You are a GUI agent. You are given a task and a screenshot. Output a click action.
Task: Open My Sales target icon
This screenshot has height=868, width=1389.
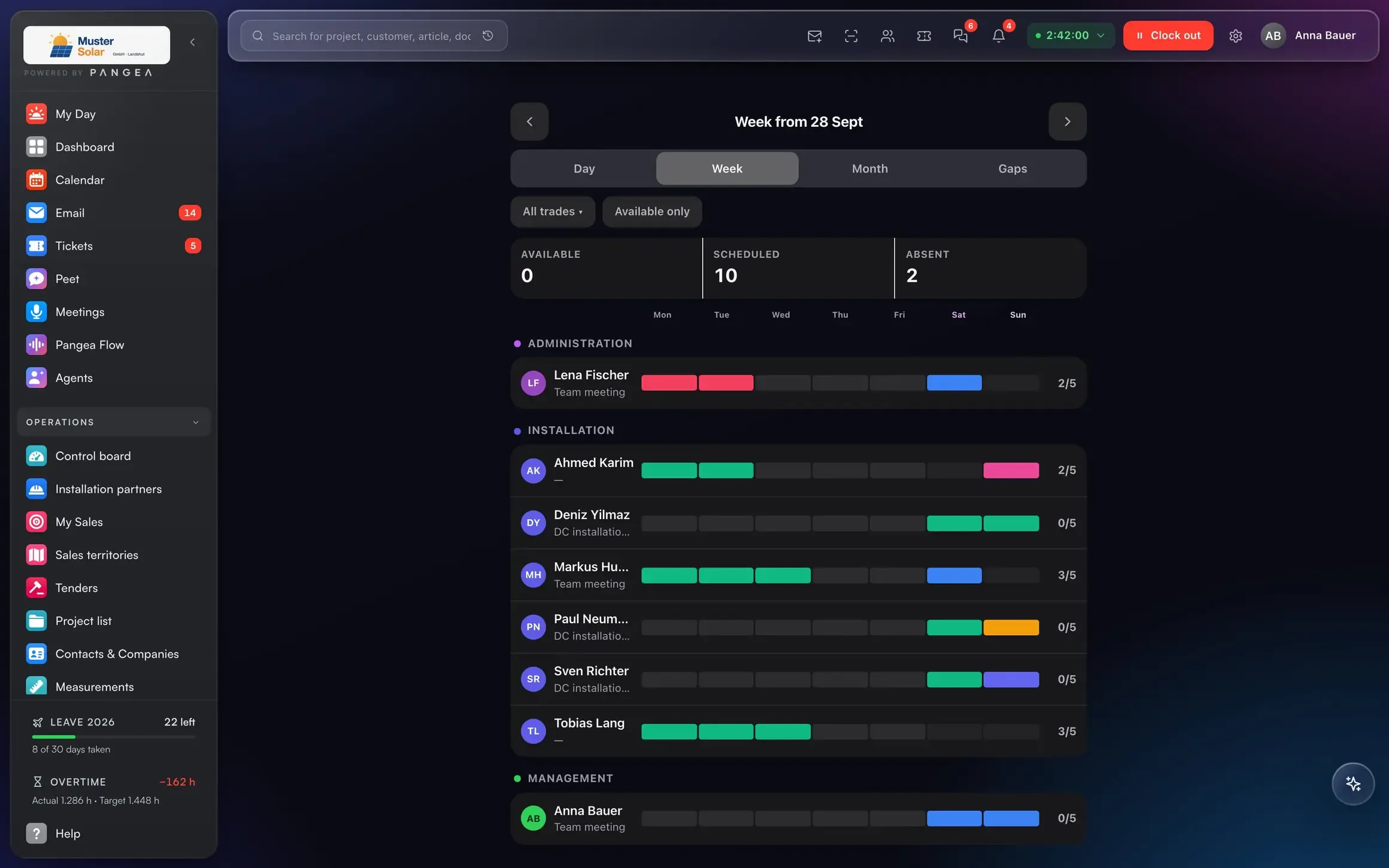tap(37, 521)
